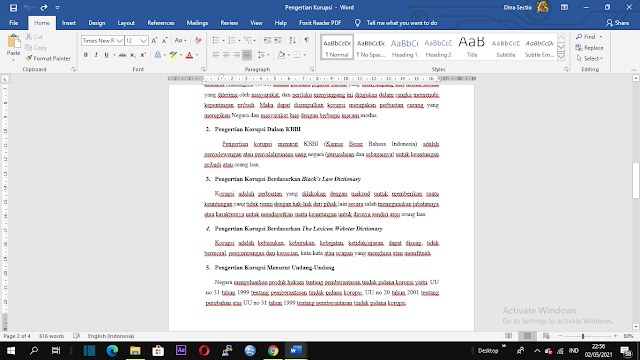Toggle Show/Hide paragraph marks
Image resolution: width=640 pixels, height=360 pixels.
(307, 40)
